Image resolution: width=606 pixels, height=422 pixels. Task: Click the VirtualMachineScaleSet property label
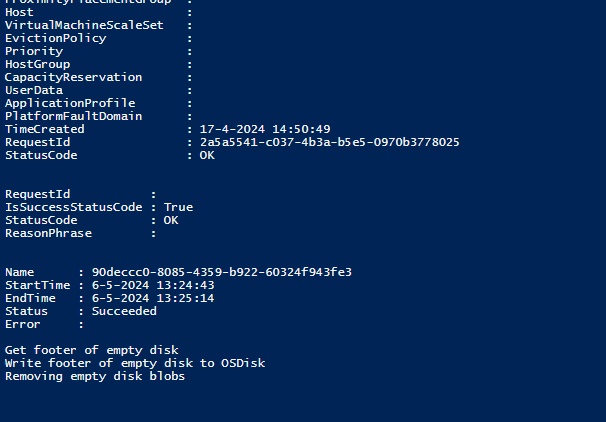tap(84, 25)
